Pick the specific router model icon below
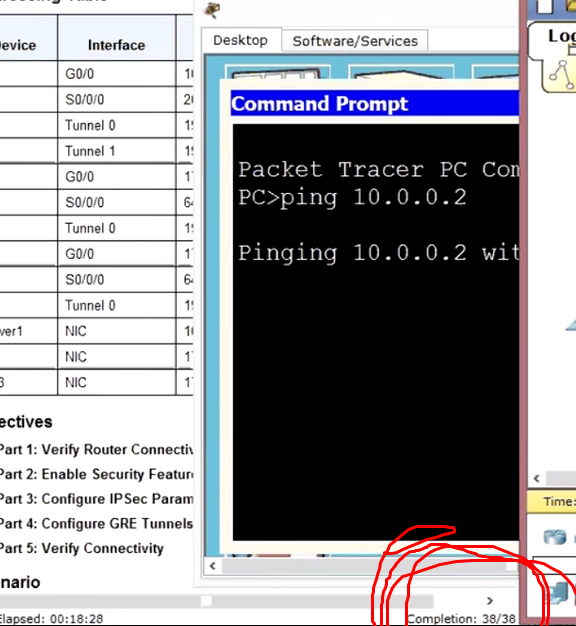Screen dimensions: 576x626 point(559,593)
